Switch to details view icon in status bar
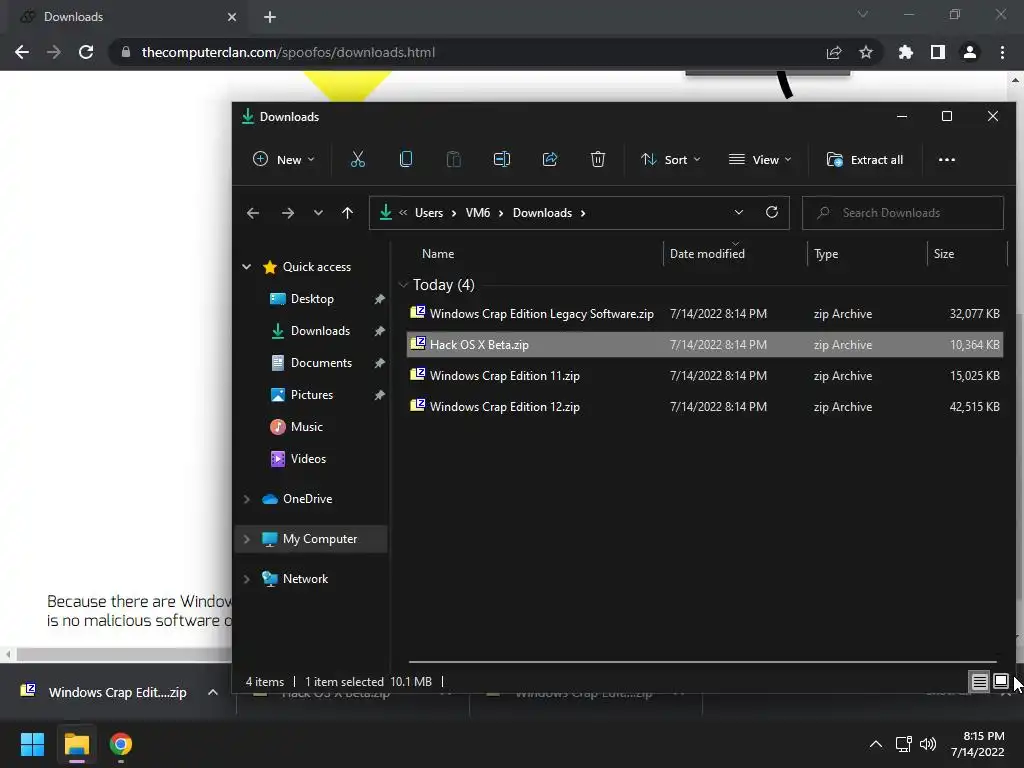 979,682
